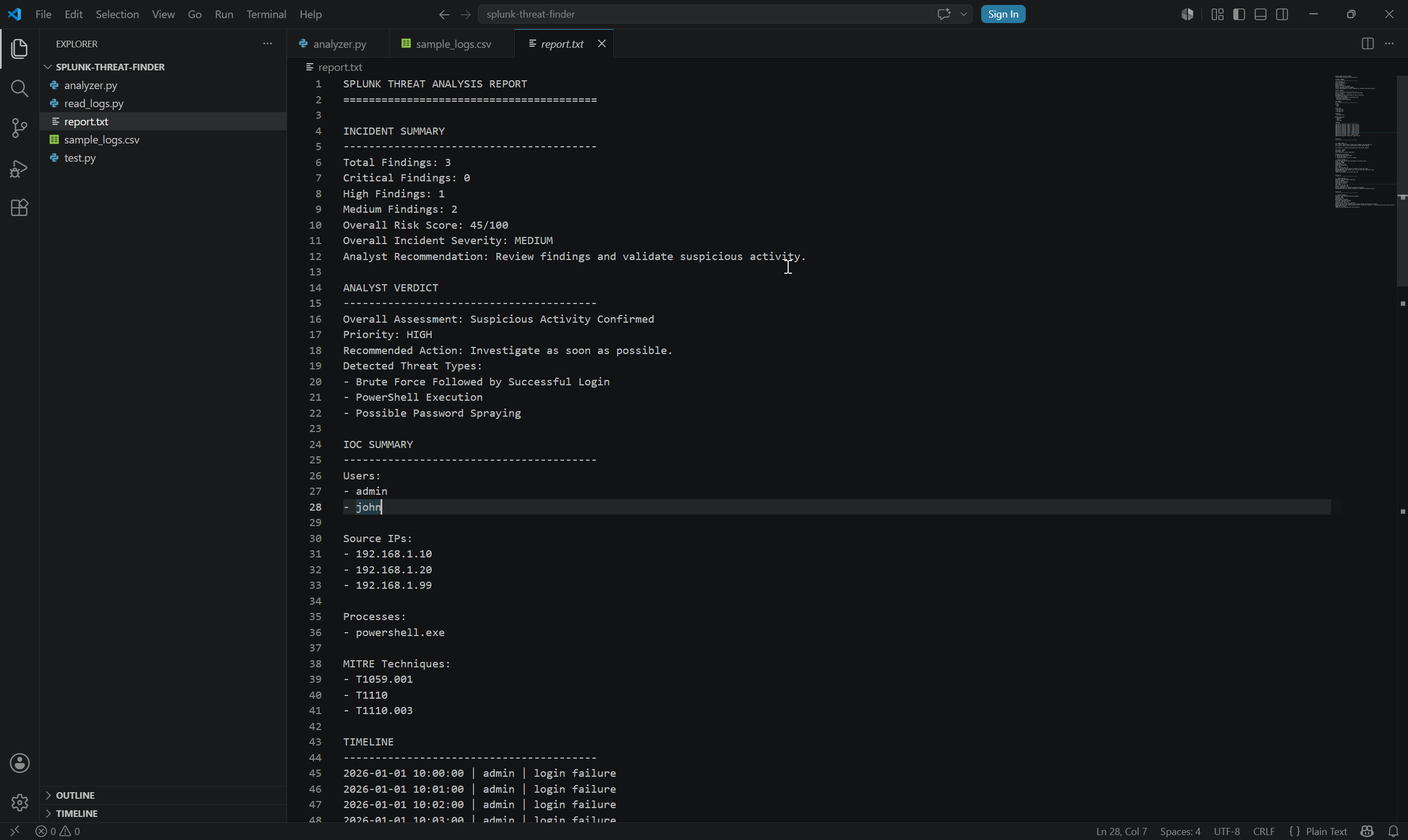
Task: Change end of line sequence CRLF
Action: click(x=1264, y=831)
